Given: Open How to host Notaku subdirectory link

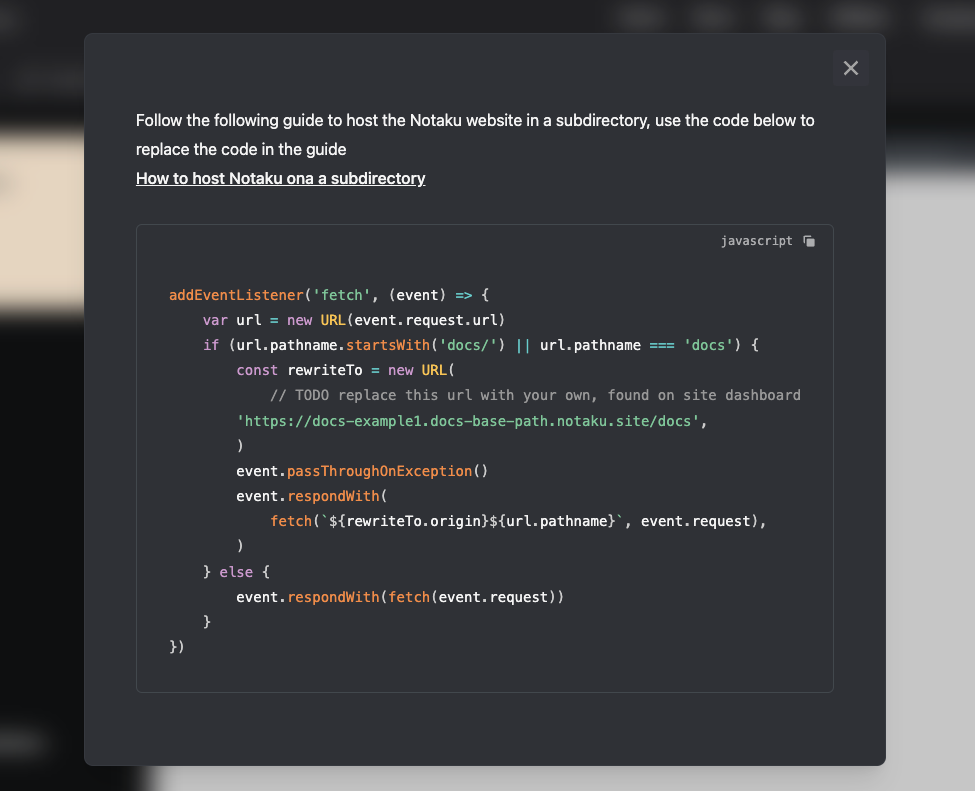Looking at the screenshot, I should click(x=280, y=178).
